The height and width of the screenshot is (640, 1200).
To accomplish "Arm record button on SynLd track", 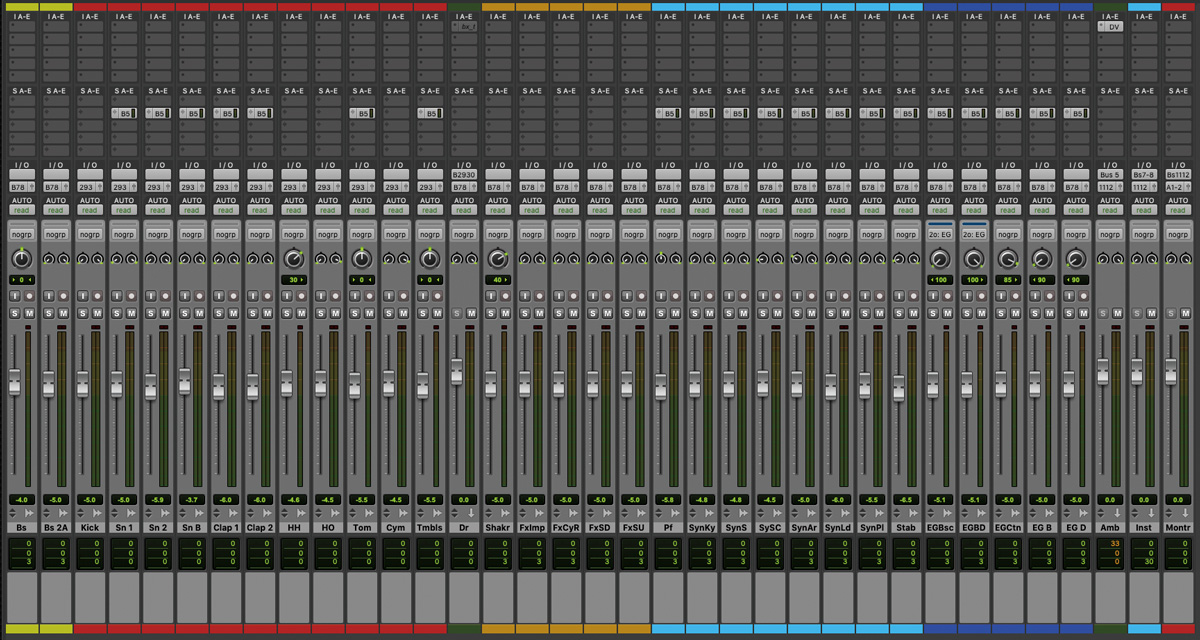I will point(845,296).
